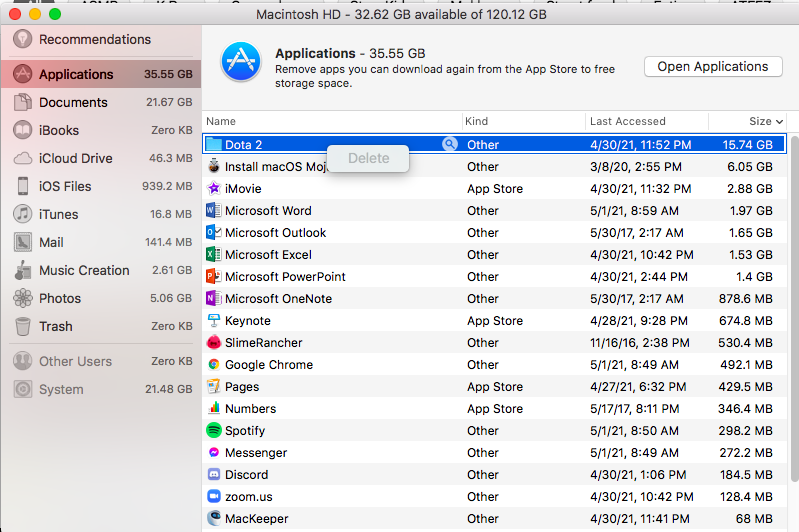Click the 5/17/17, 8:11 PM date cell
The height and width of the screenshot is (532, 799).
point(635,409)
